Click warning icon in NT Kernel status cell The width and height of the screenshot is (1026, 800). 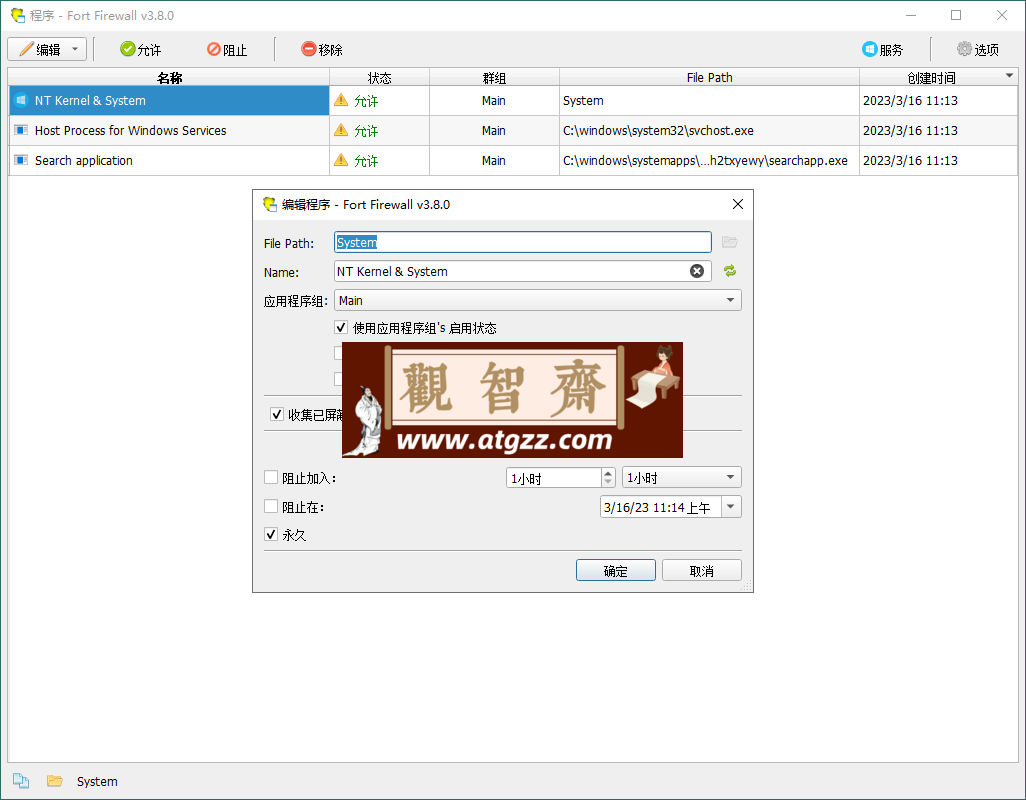[341, 99]
